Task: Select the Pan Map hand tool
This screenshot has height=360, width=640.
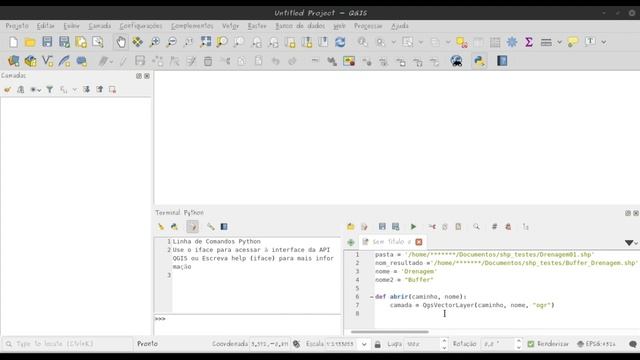Action: [x=121, y=42]
